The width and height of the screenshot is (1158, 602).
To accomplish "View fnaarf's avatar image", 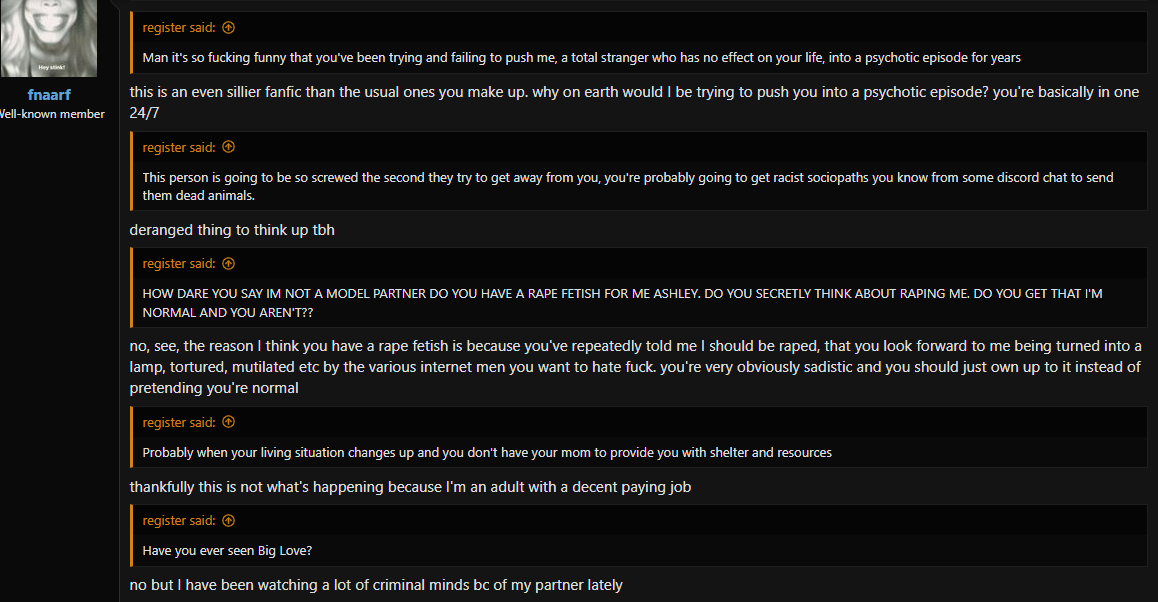I will (49, 38).
